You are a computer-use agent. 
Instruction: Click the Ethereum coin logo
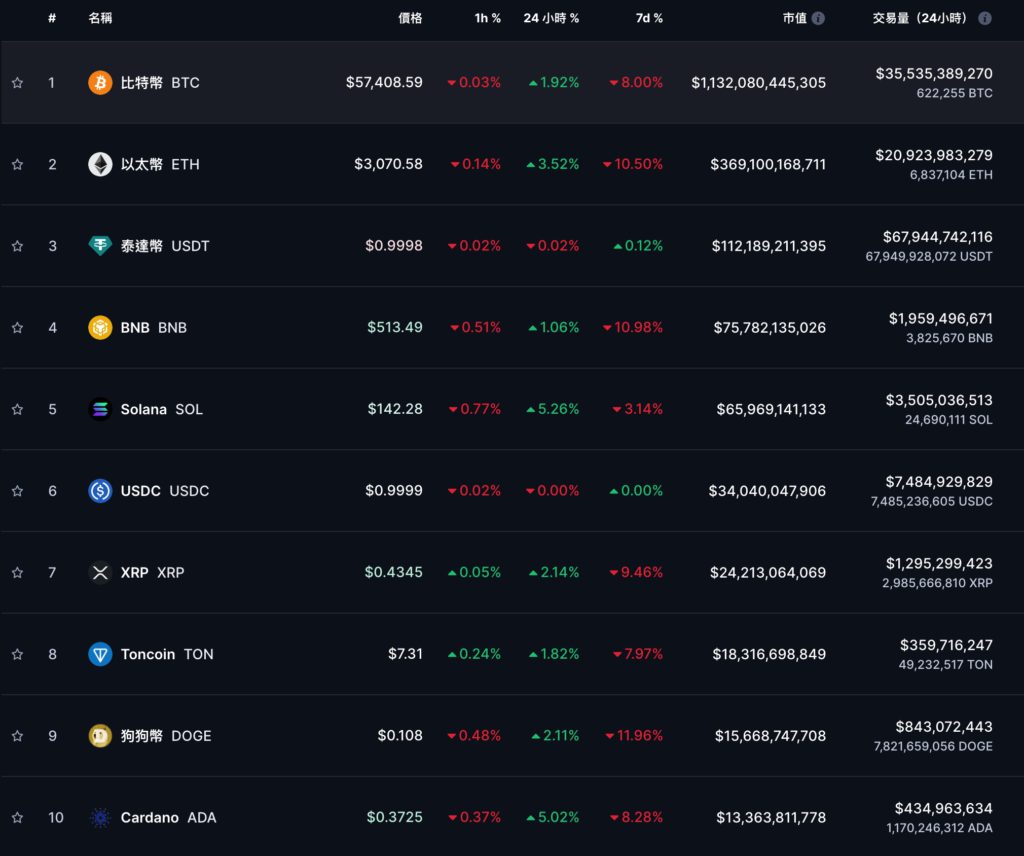click(x=100, y=164)
